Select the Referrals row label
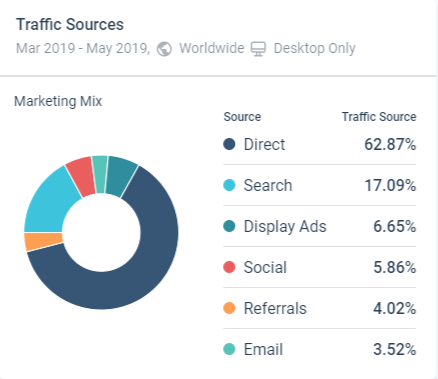 (x=275, y=308)
